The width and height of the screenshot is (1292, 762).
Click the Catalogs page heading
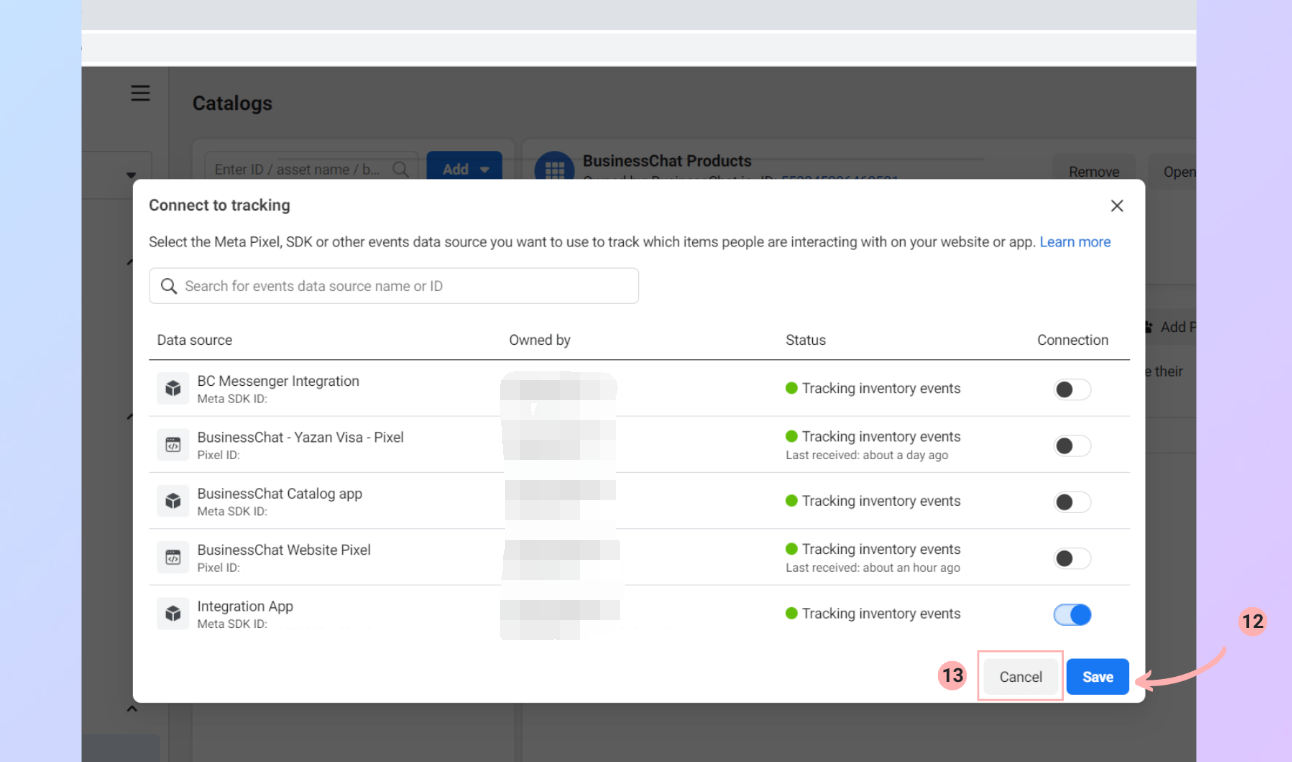232,103
